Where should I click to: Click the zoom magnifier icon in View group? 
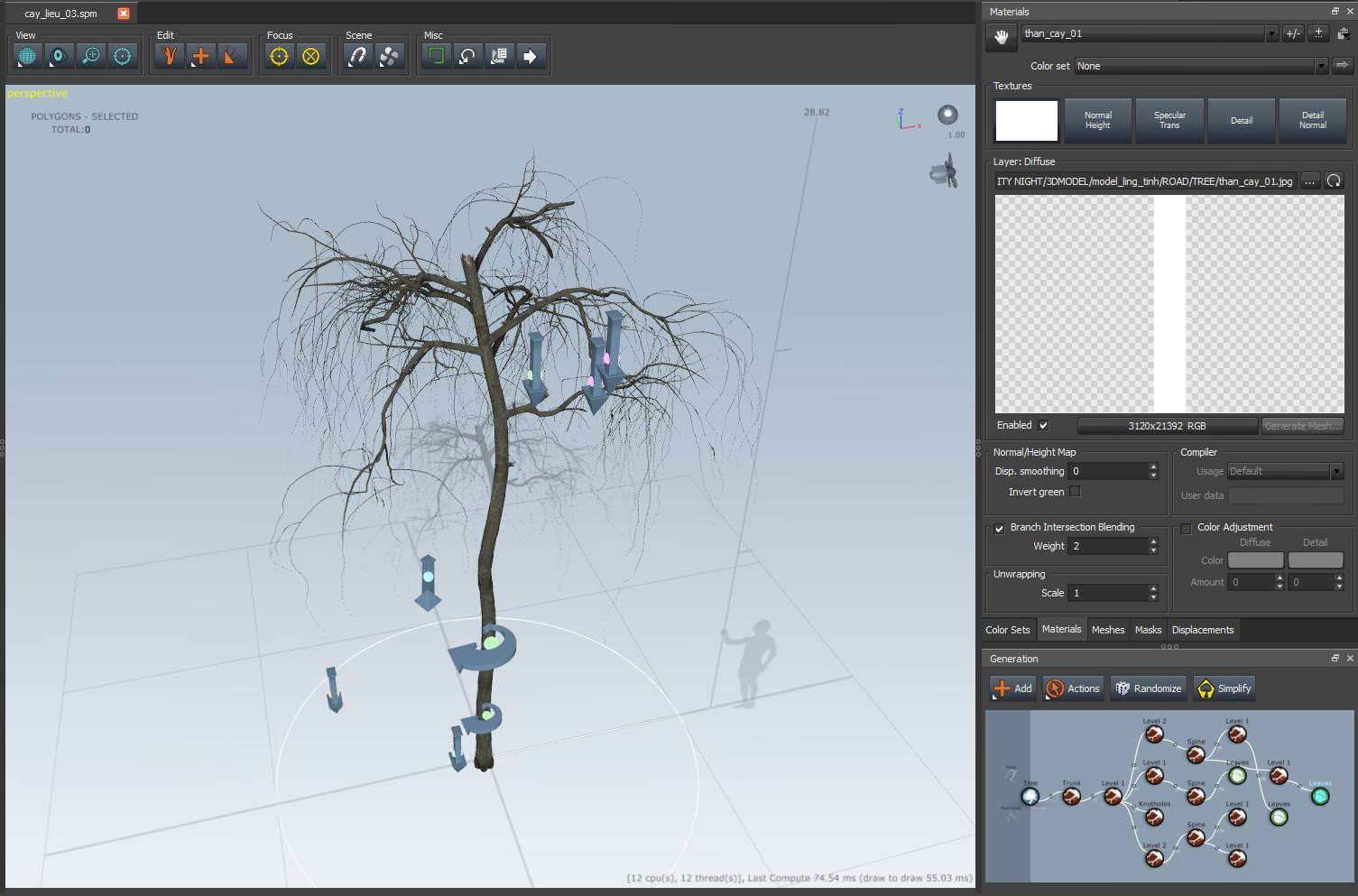coord(90,56)
